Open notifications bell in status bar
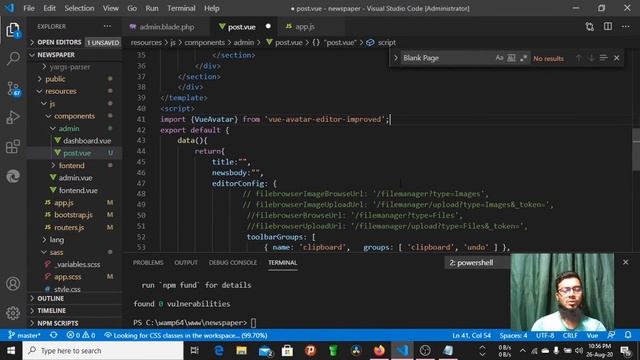This screenshot has width=640, height=360. pyautogui.click(x=628, y=335)
